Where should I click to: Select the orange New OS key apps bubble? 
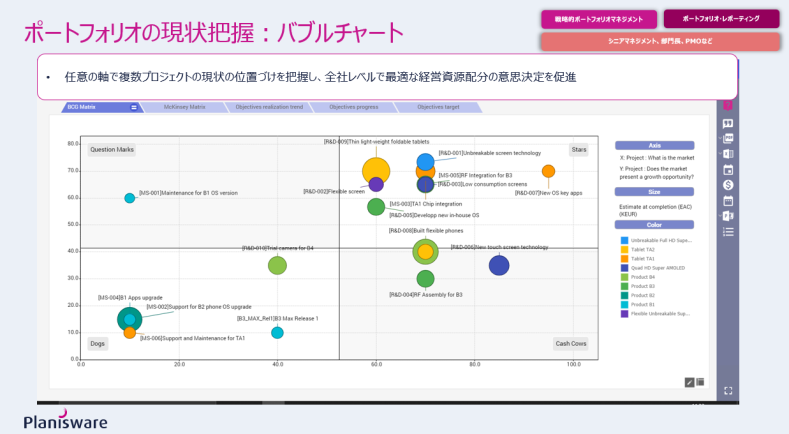point(548,171)
